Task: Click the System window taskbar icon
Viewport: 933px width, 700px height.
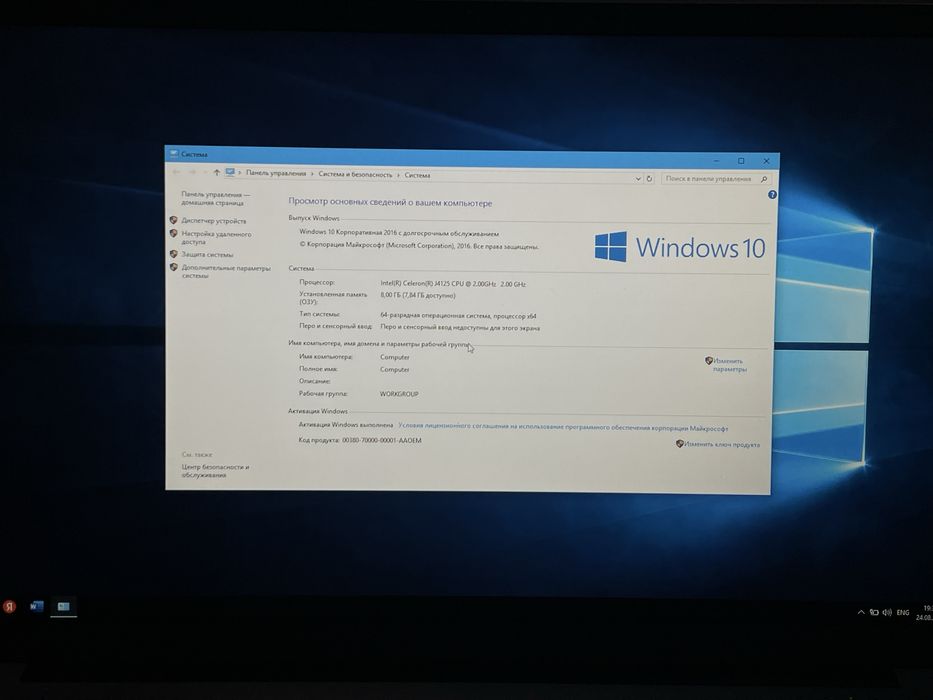Action: point(64,607)
